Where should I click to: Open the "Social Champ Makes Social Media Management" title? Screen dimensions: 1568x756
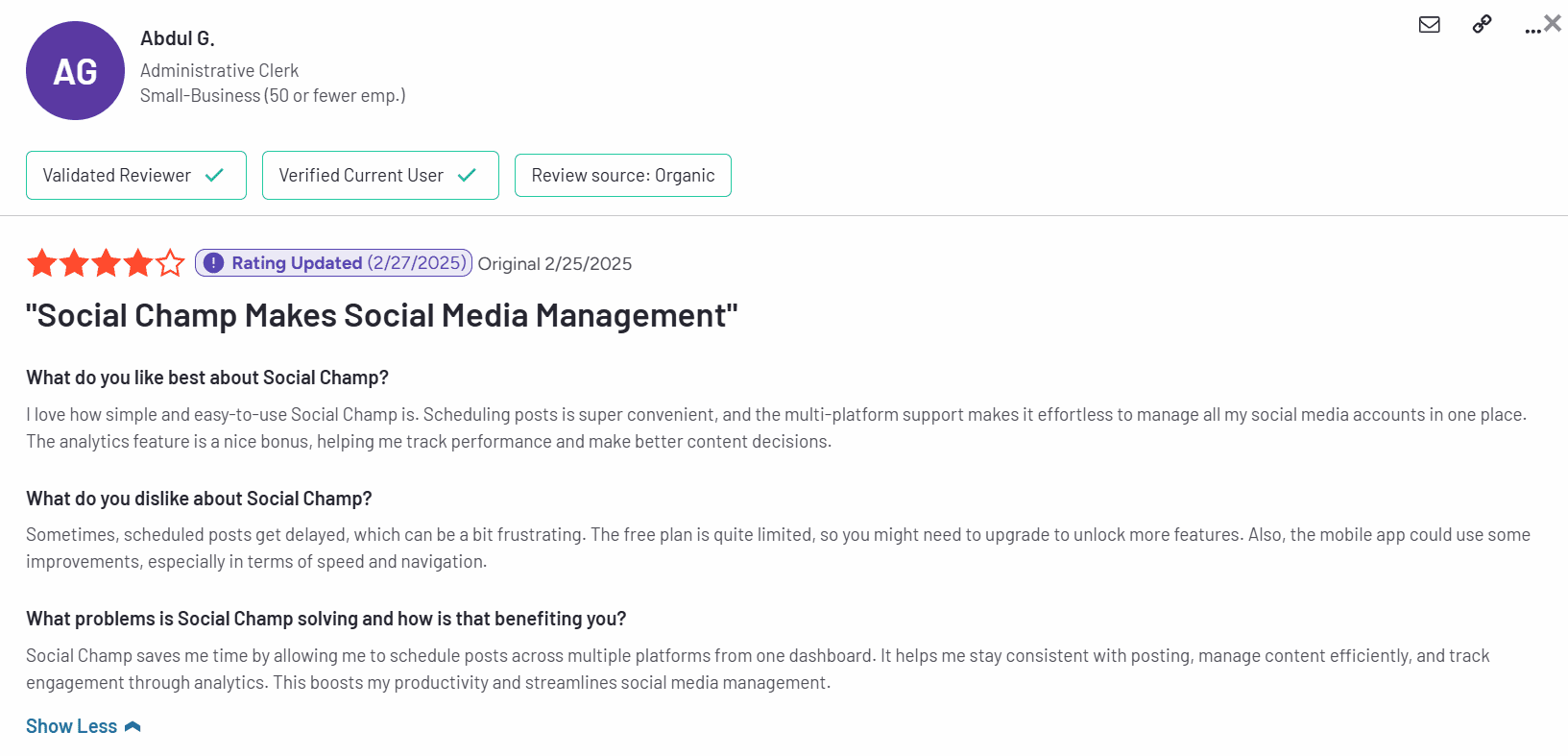pos(381,316)
